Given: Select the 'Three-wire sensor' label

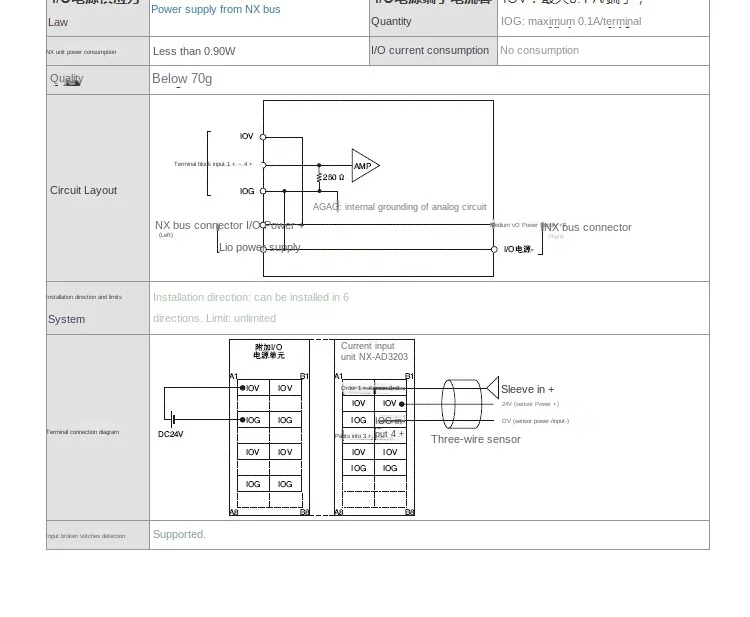Looking at the screenshot, I should point(476,440).
